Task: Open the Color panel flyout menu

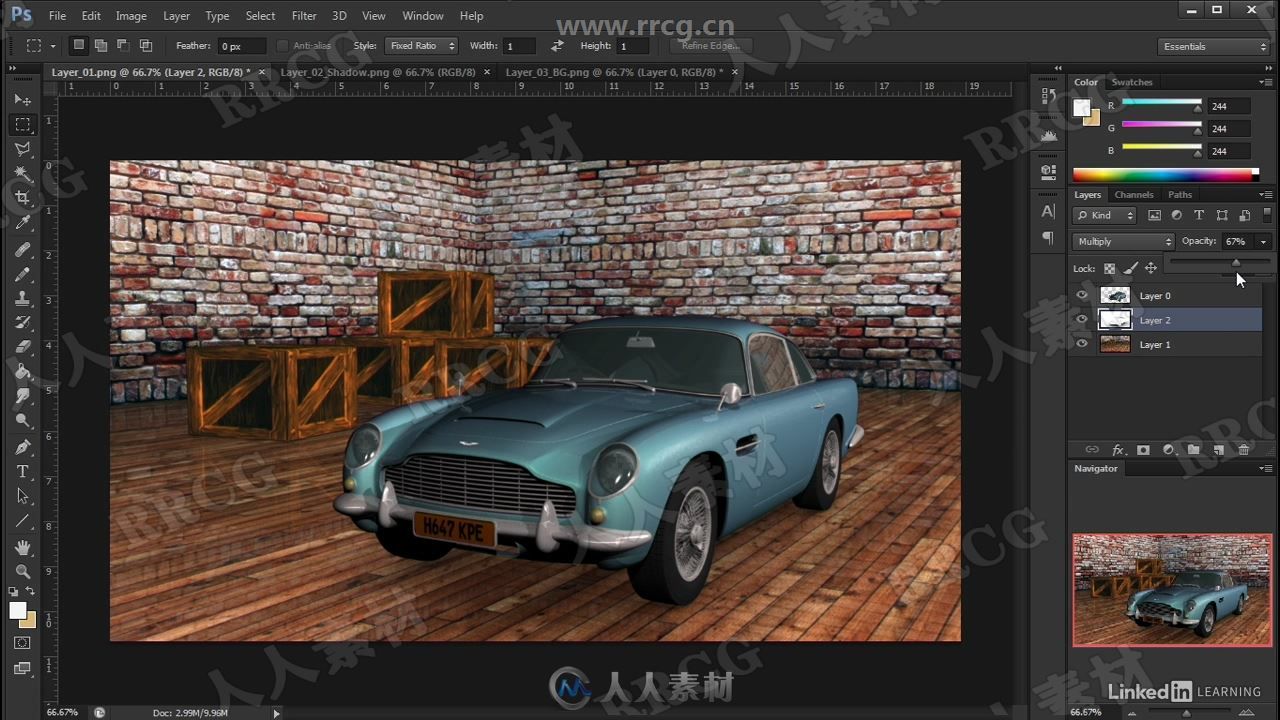Action: click(x=1265, y=82)
